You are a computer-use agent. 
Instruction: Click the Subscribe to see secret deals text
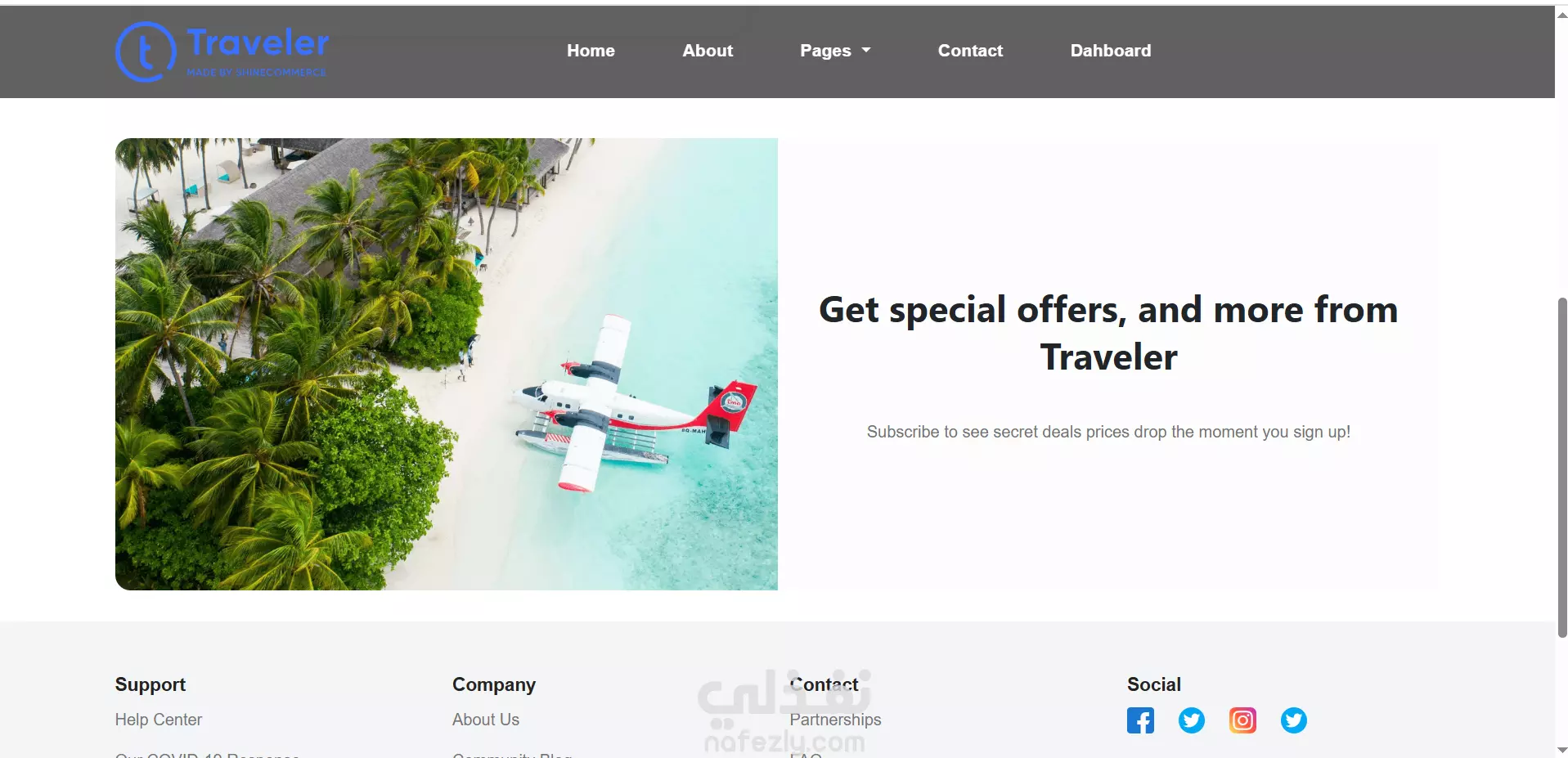point(1108,432)
